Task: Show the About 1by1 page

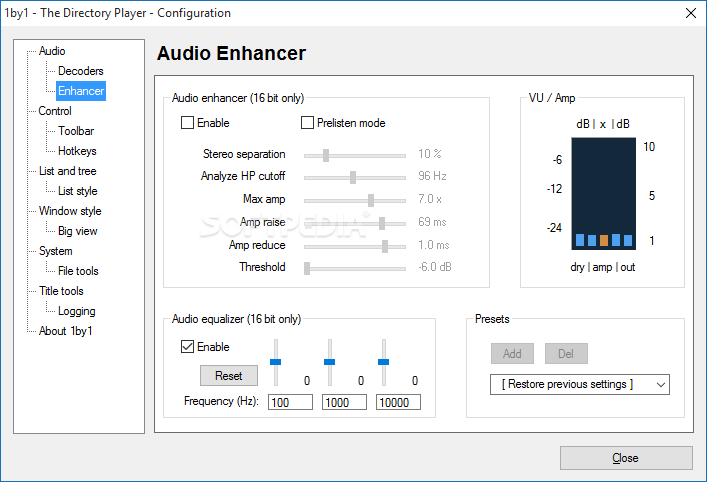Action: coord(65,331)
